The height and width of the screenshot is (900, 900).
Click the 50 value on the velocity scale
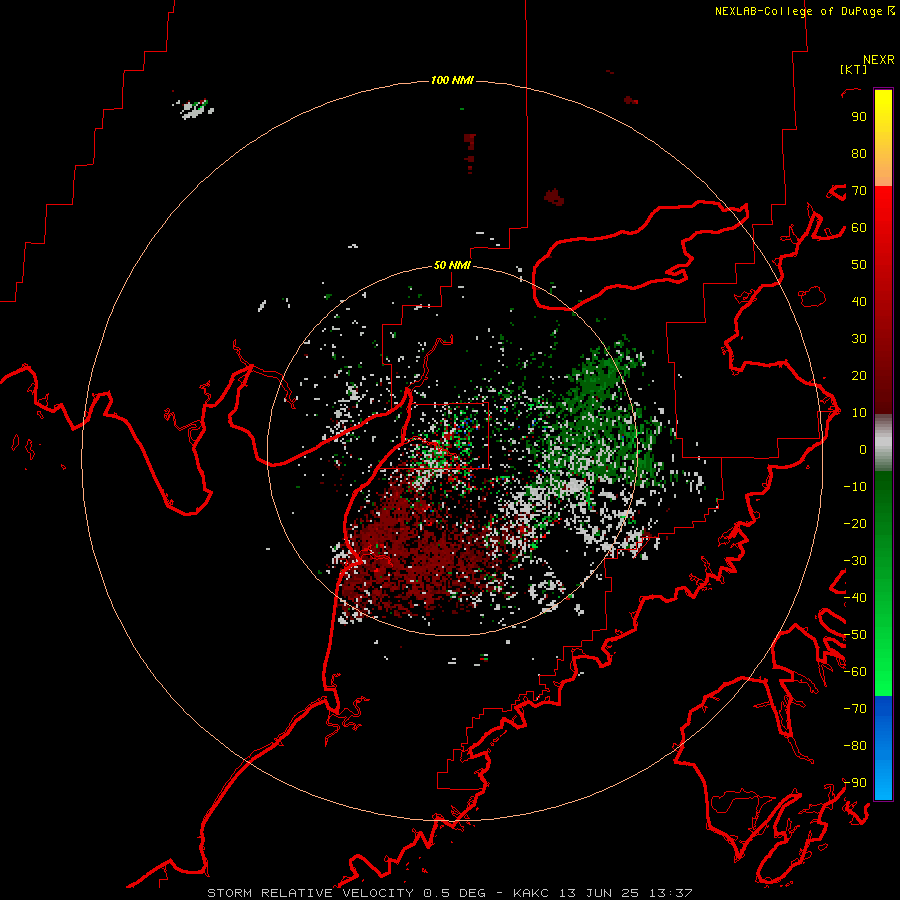859,265
